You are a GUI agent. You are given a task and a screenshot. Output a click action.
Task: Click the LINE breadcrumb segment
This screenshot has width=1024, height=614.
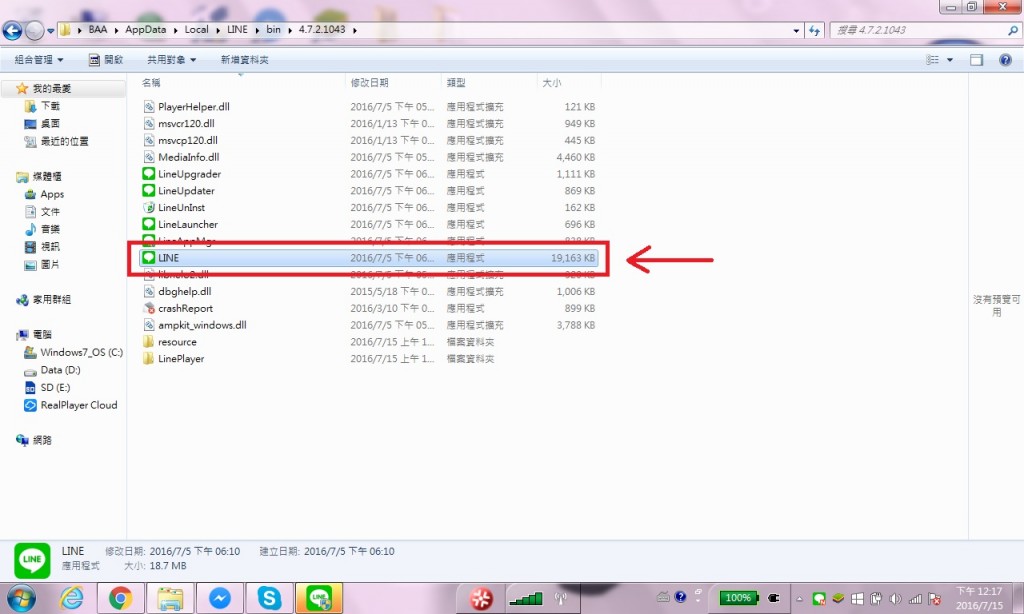point(237,29)
